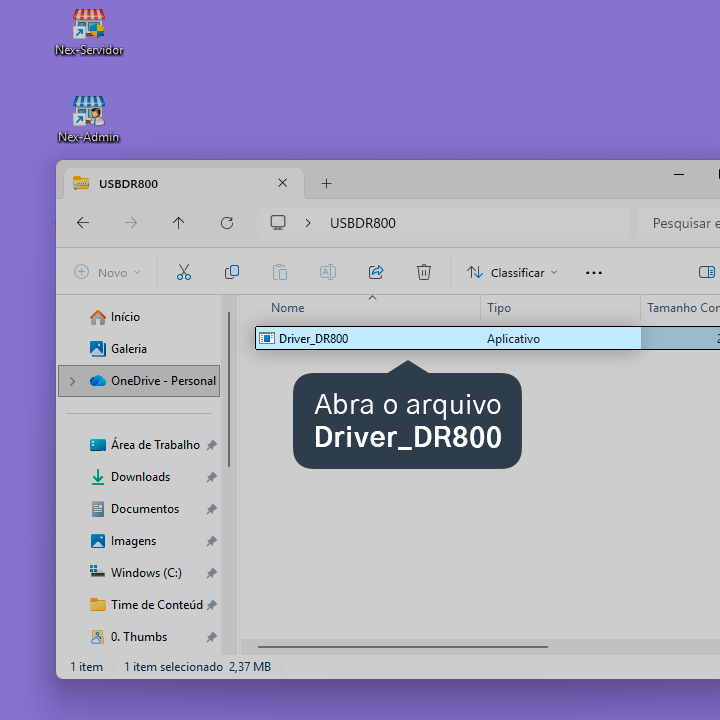720x720 pixels.
Task: Unpin Documentos using its pin icon
Action: point(211,509)
